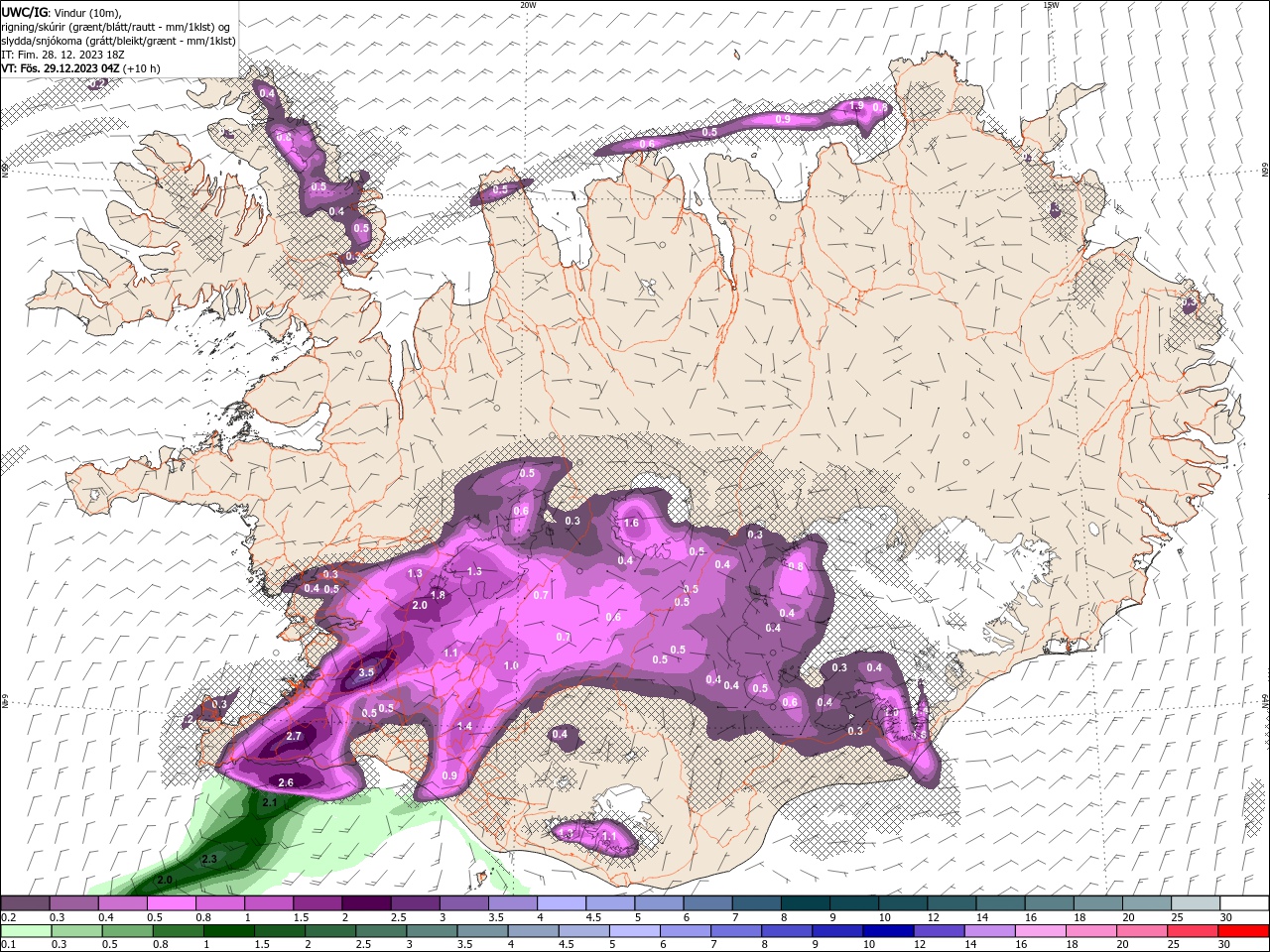Click the "1.4" snowfall value on the map
Image resolution: width=1270 pixels, height=952 pixels.
tap(464, 726)
